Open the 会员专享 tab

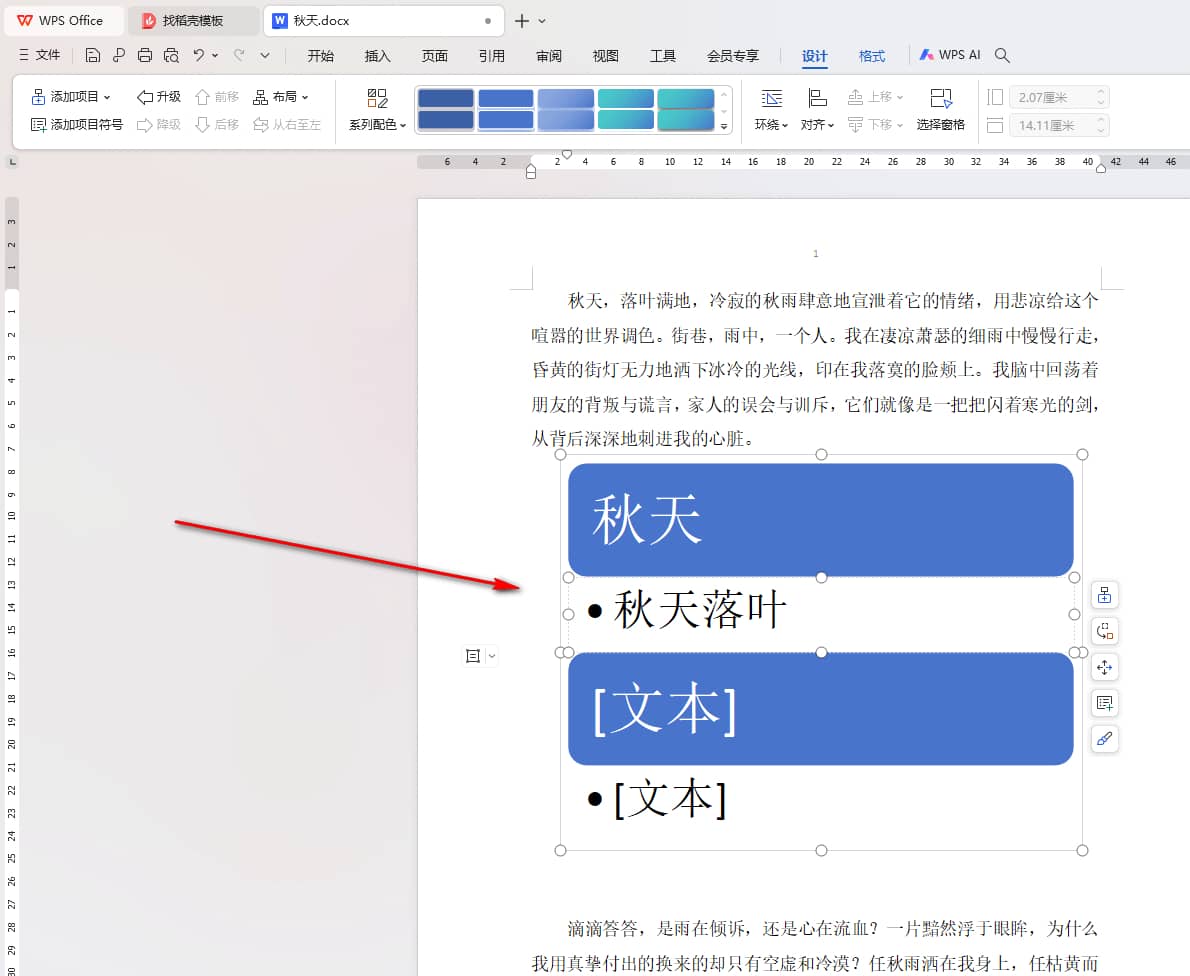[733, 55]
